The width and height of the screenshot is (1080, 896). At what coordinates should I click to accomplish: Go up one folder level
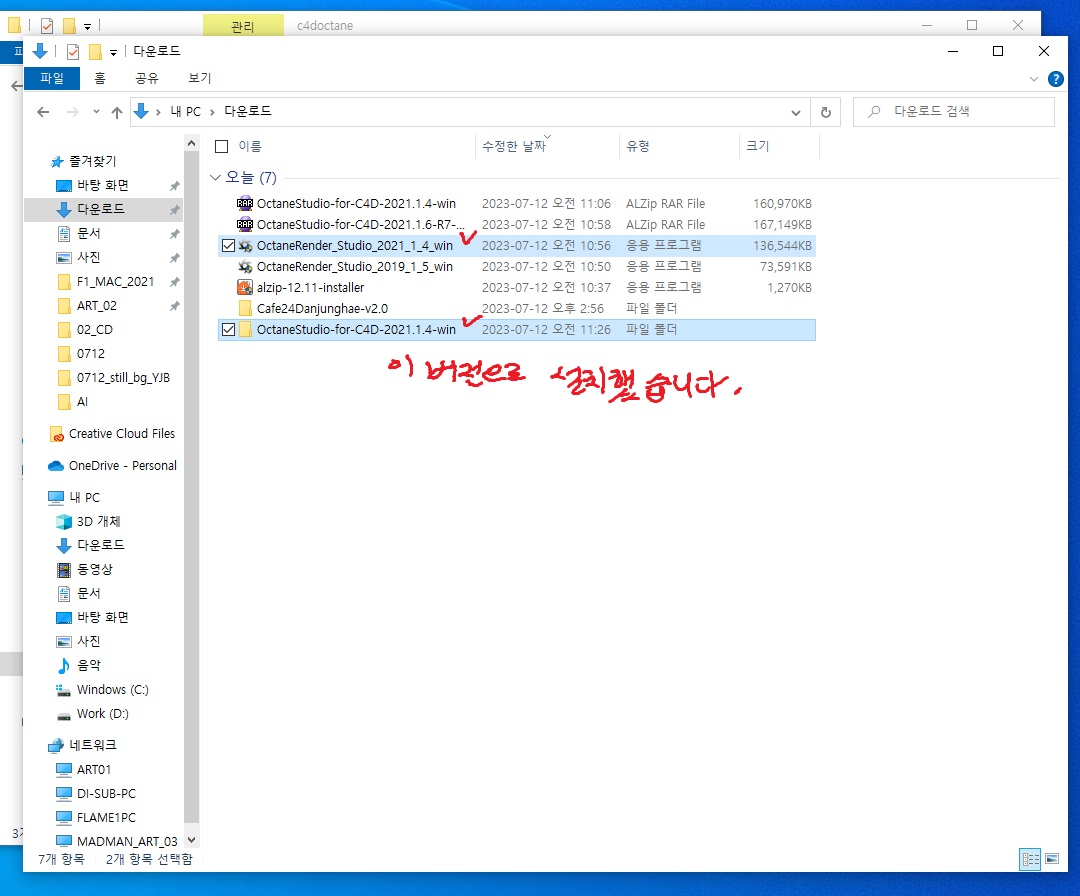[117, 112]
